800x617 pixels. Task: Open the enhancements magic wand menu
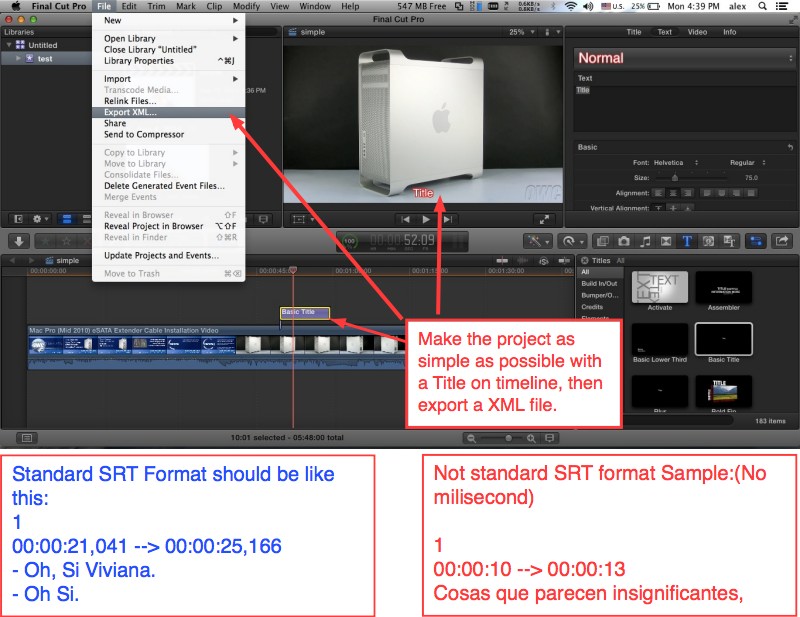click(538, 241)
